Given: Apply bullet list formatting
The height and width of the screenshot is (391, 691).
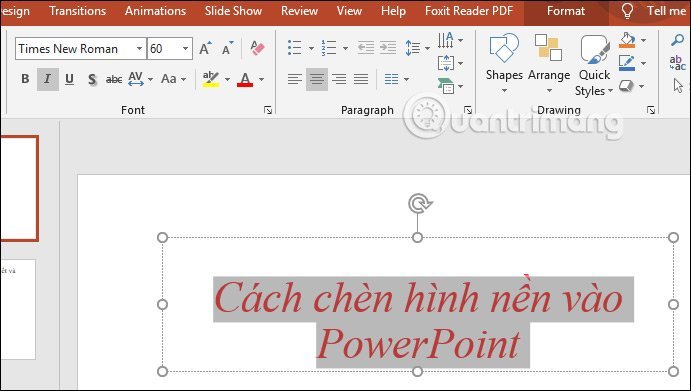Looking at the screenshot, I should click(294, 48).
